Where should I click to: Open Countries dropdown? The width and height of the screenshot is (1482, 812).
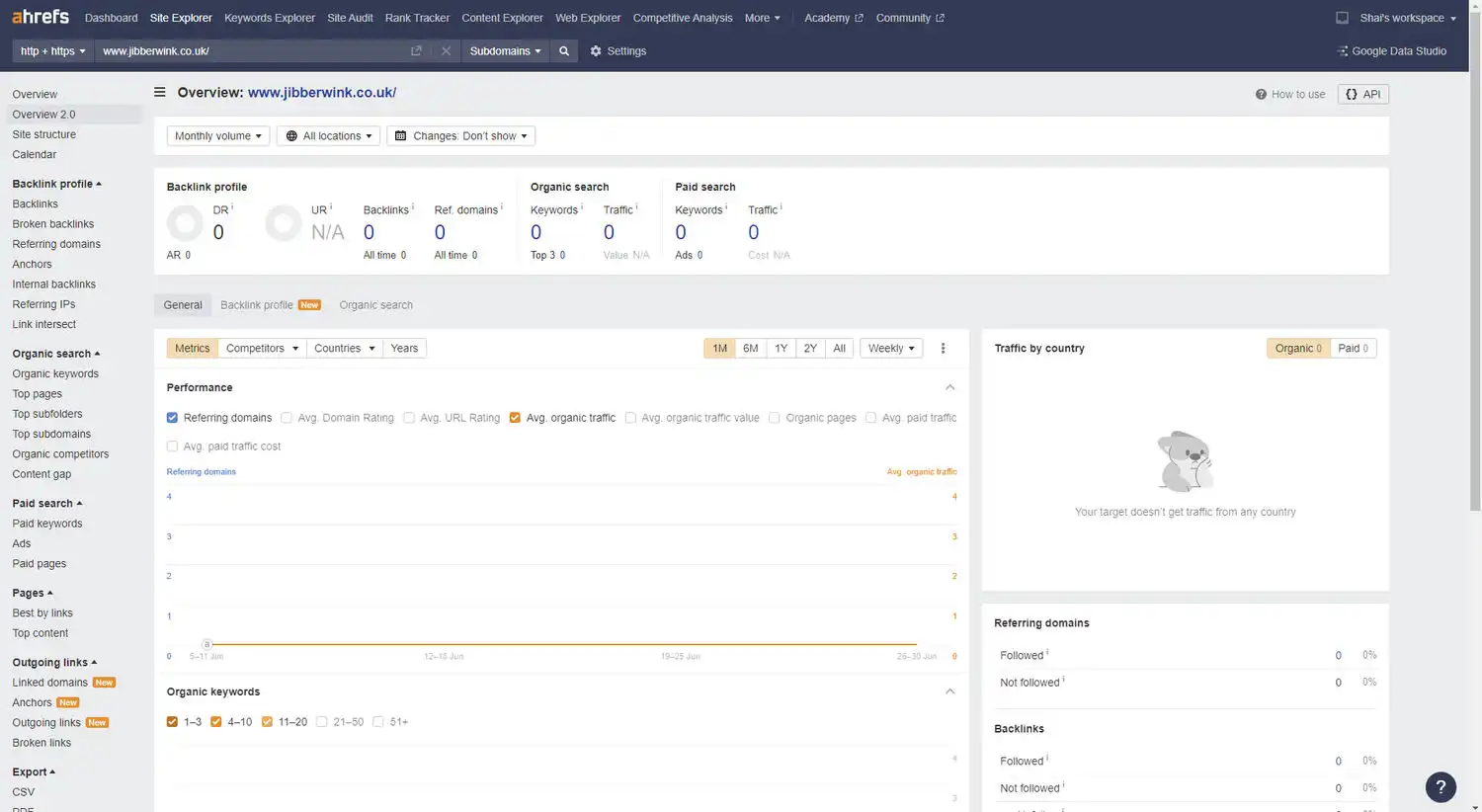coord(345,348)
